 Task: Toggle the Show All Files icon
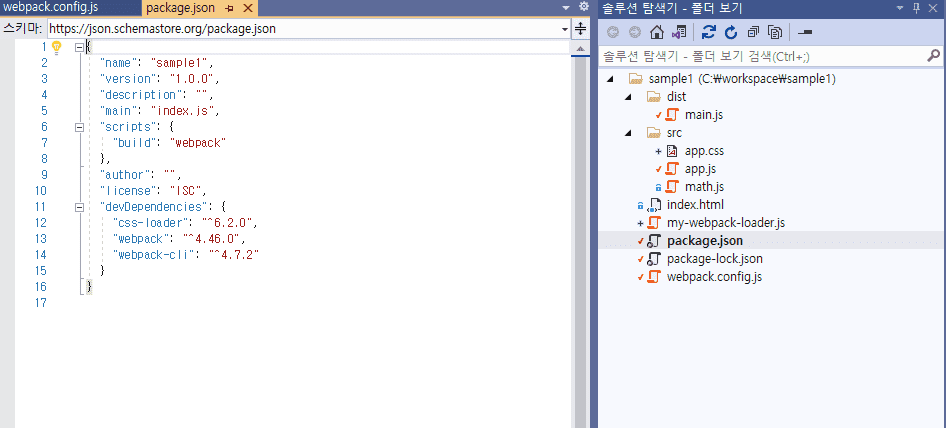pos(775,32)
